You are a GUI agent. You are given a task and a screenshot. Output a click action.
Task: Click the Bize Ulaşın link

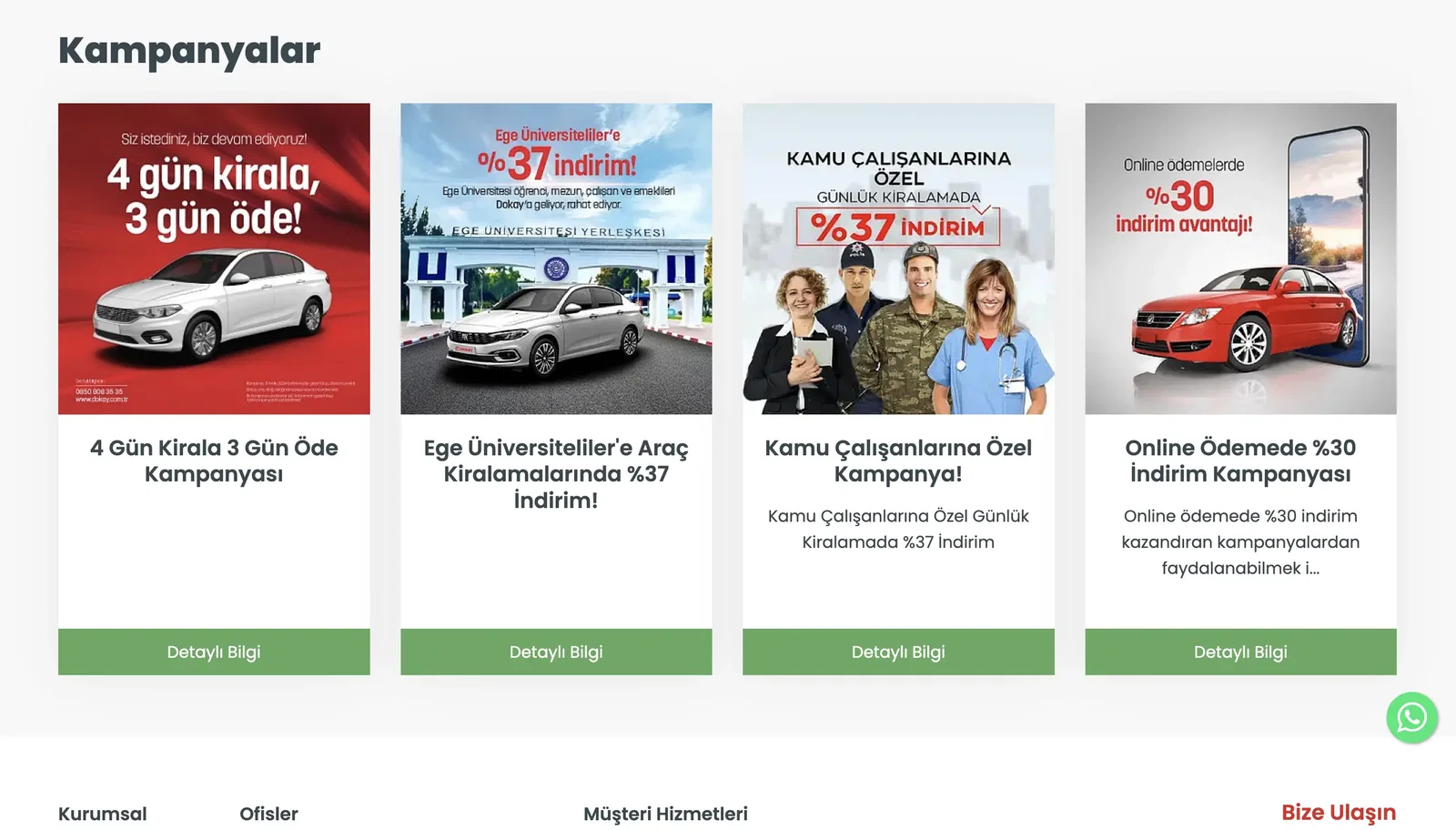click(1339, 813)
